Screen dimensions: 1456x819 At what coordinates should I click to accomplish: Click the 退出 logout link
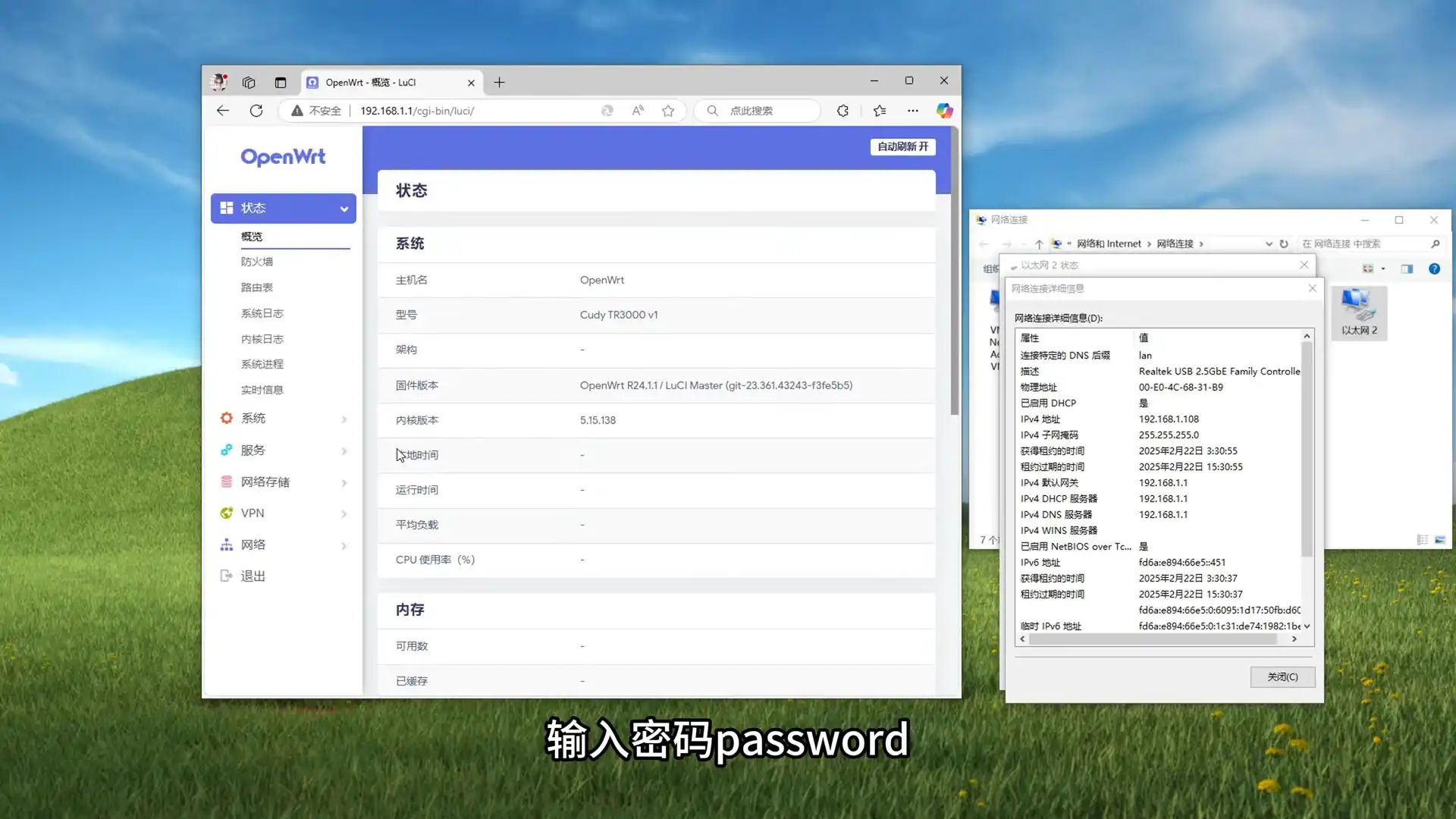tap(253, 576)
